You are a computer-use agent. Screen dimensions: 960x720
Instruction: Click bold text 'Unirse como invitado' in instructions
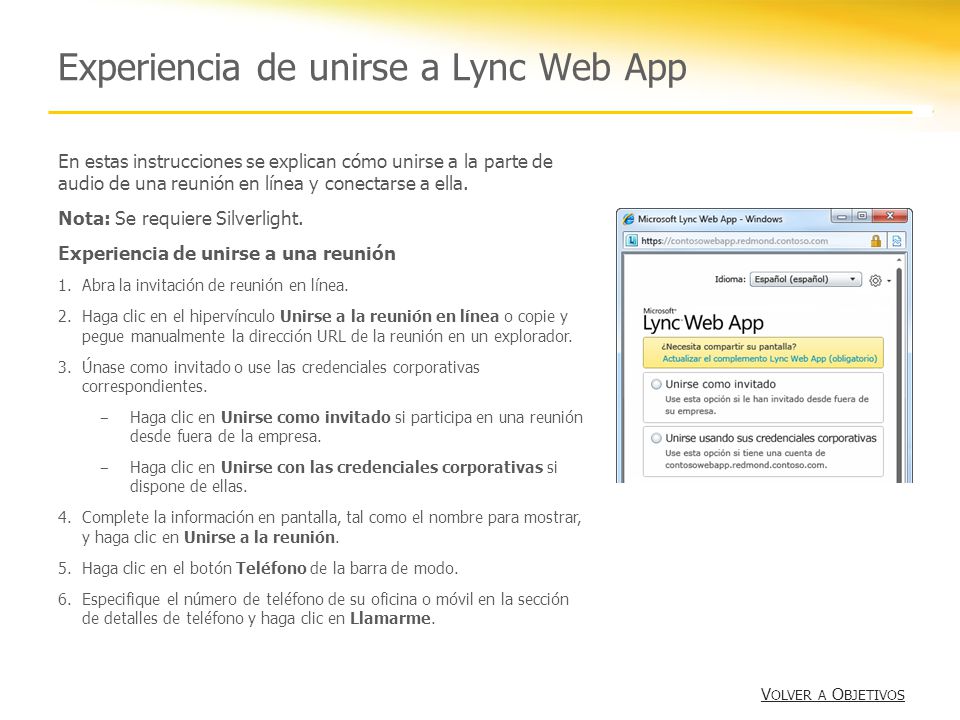[306, 418]
